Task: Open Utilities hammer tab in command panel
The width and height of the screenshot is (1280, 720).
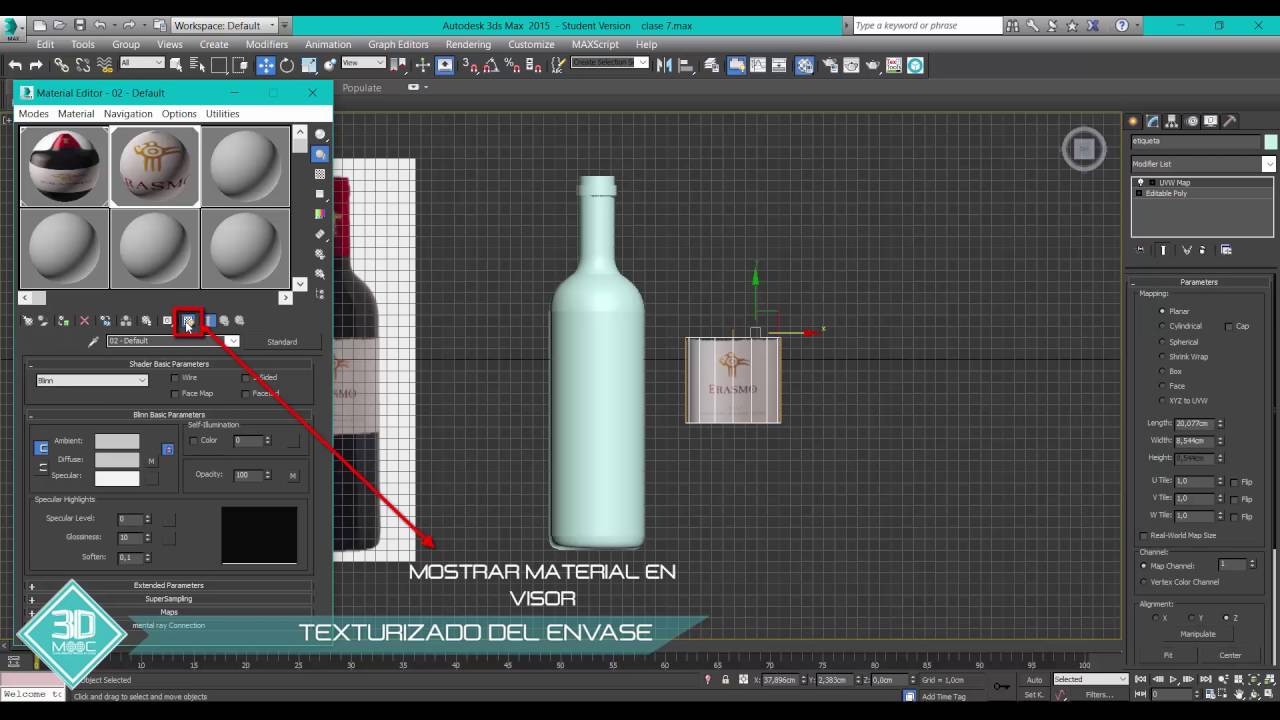Action: pyautogui.click(x=1230, y=121)
